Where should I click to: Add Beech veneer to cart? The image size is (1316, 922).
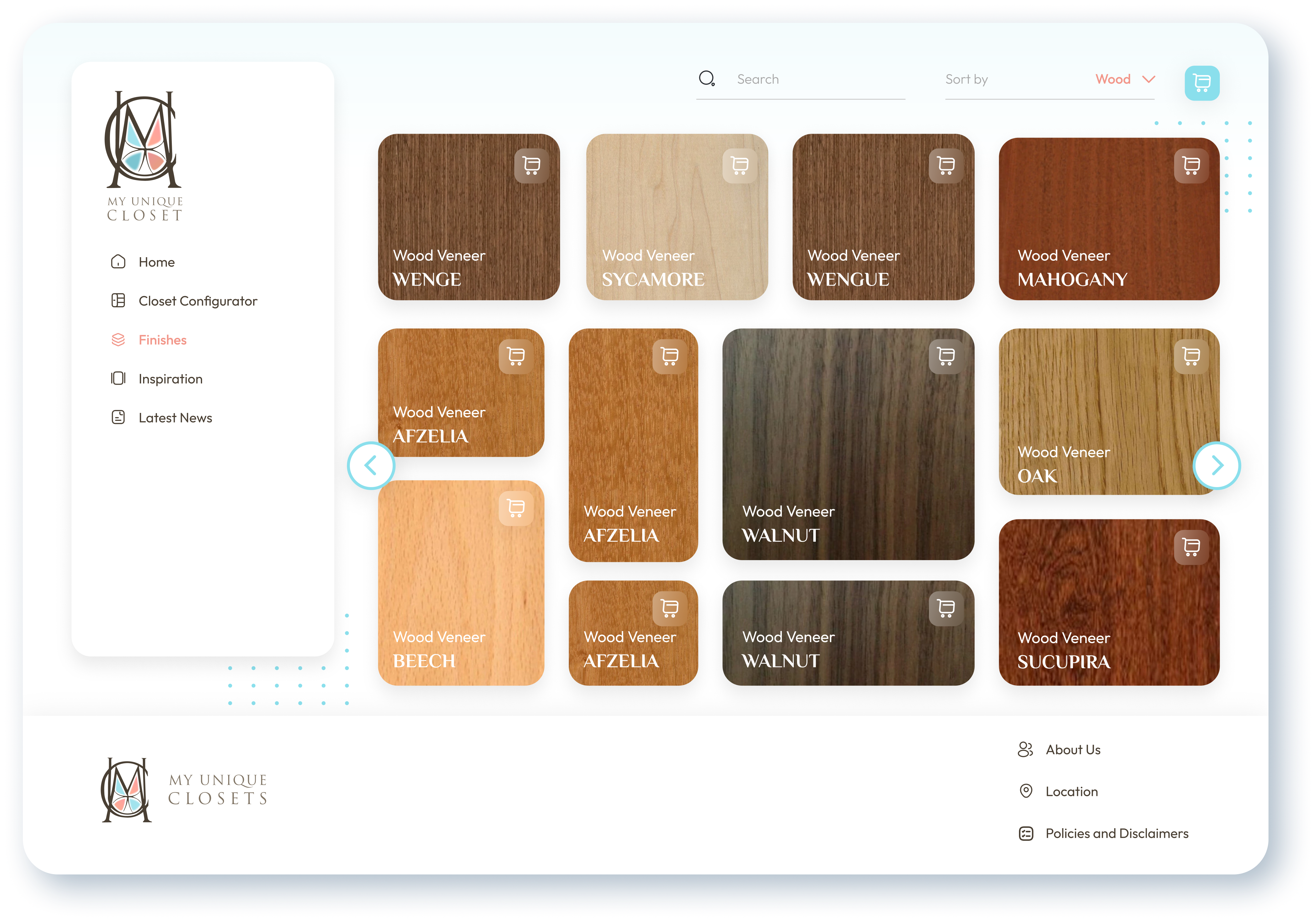point(516,509)
